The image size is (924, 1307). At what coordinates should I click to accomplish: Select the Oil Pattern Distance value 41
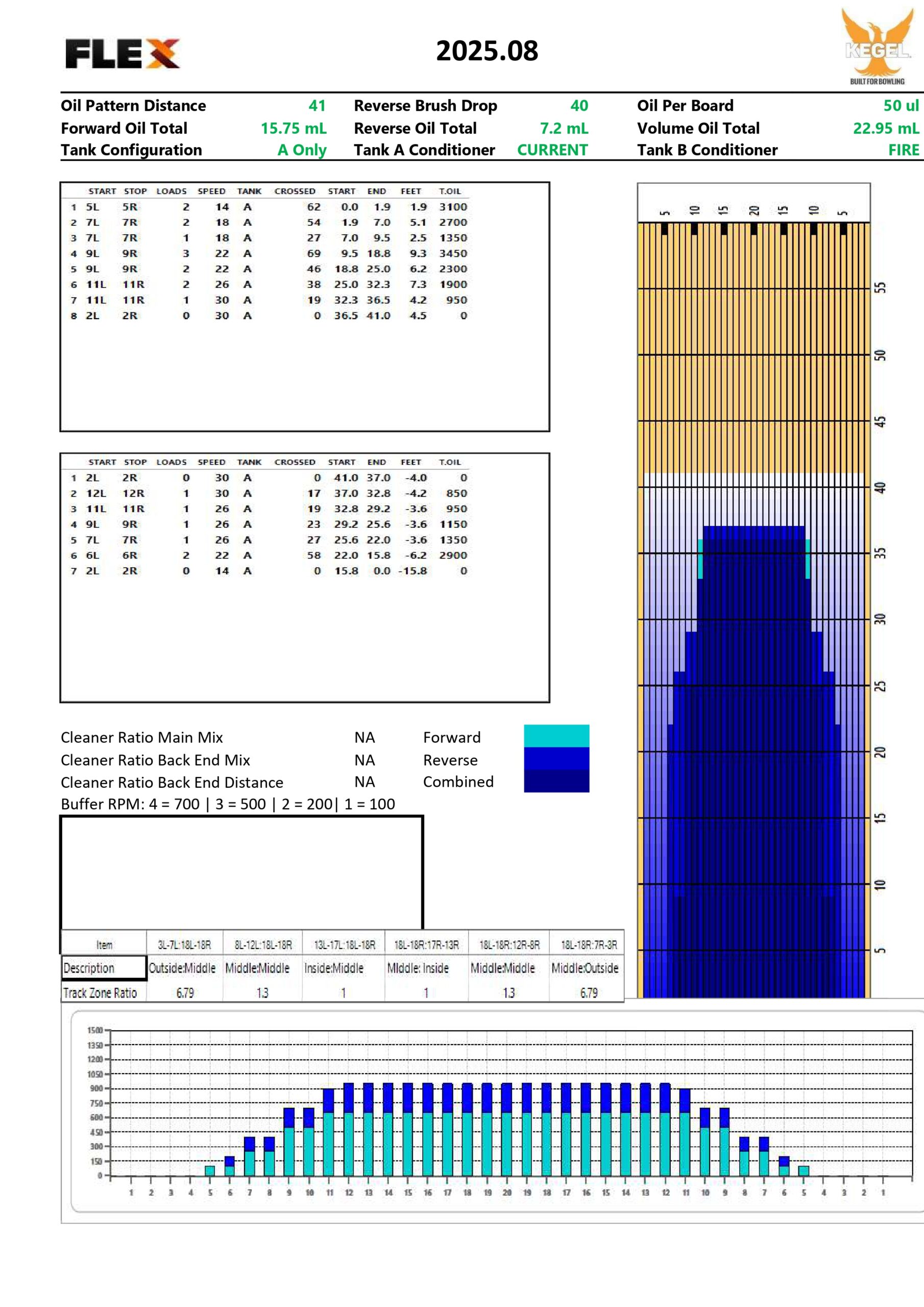pyautogui.click(x=317, y=106)
